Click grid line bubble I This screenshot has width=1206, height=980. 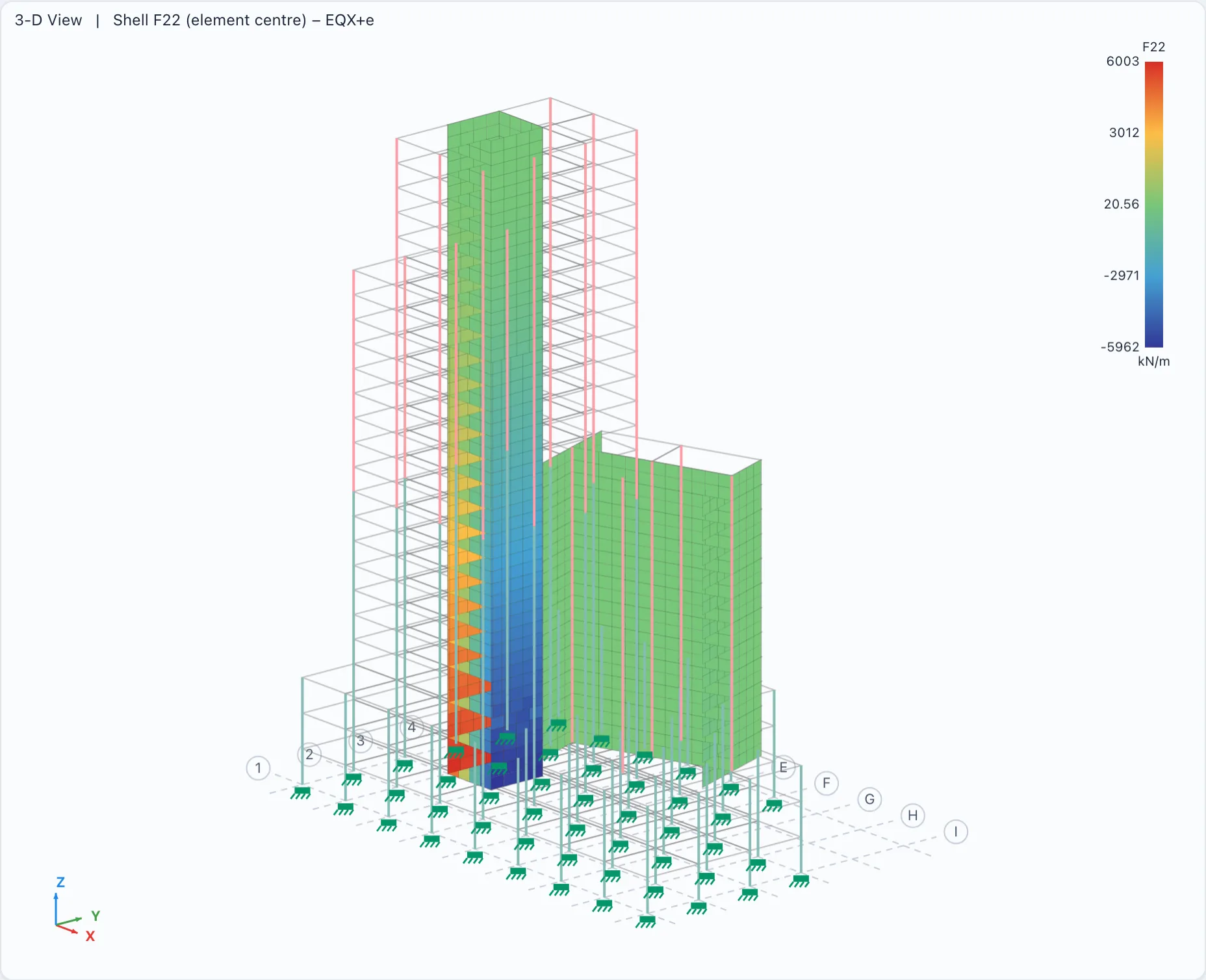click(956, 832)
